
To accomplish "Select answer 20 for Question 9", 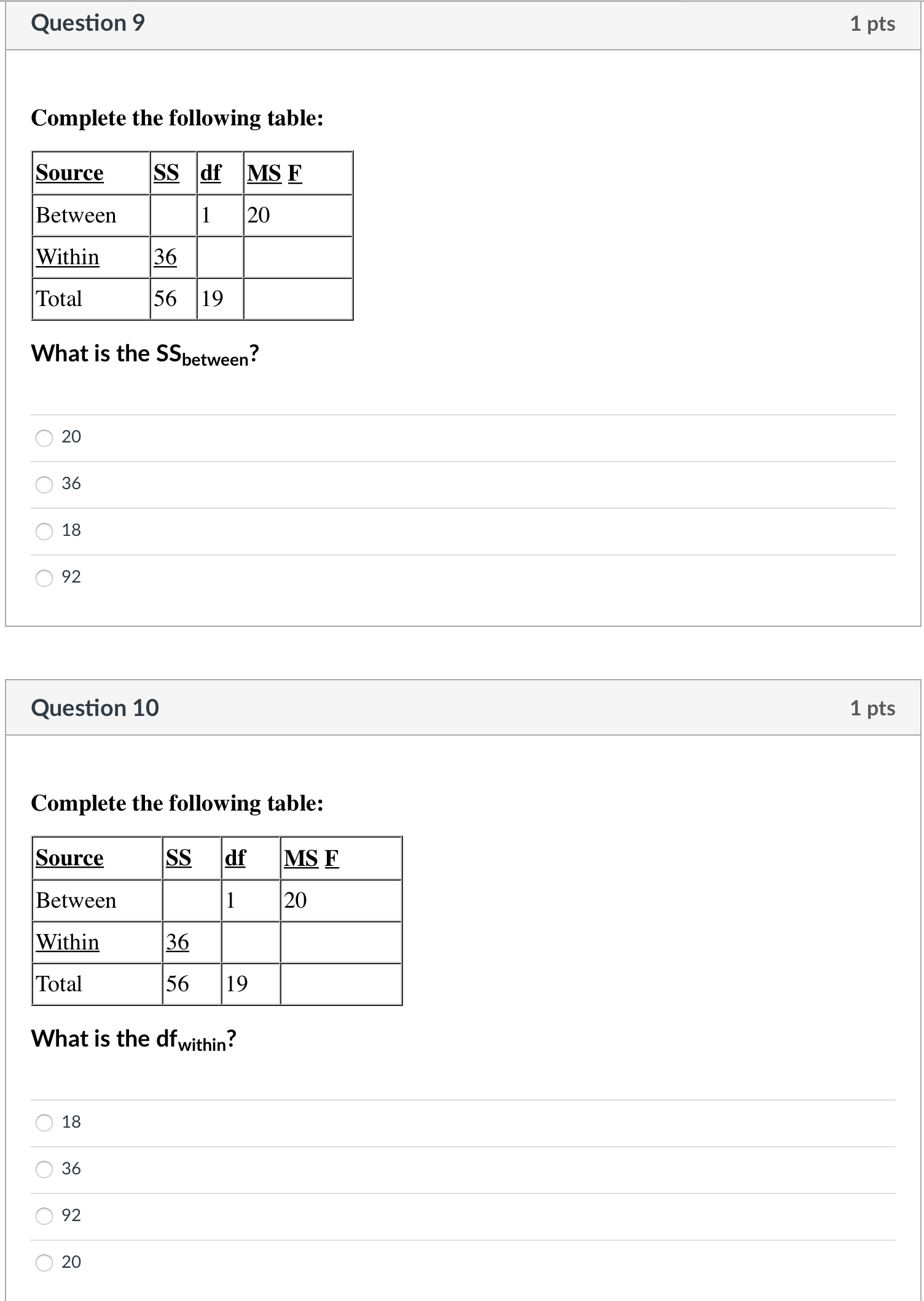I will tap(44, 438).
